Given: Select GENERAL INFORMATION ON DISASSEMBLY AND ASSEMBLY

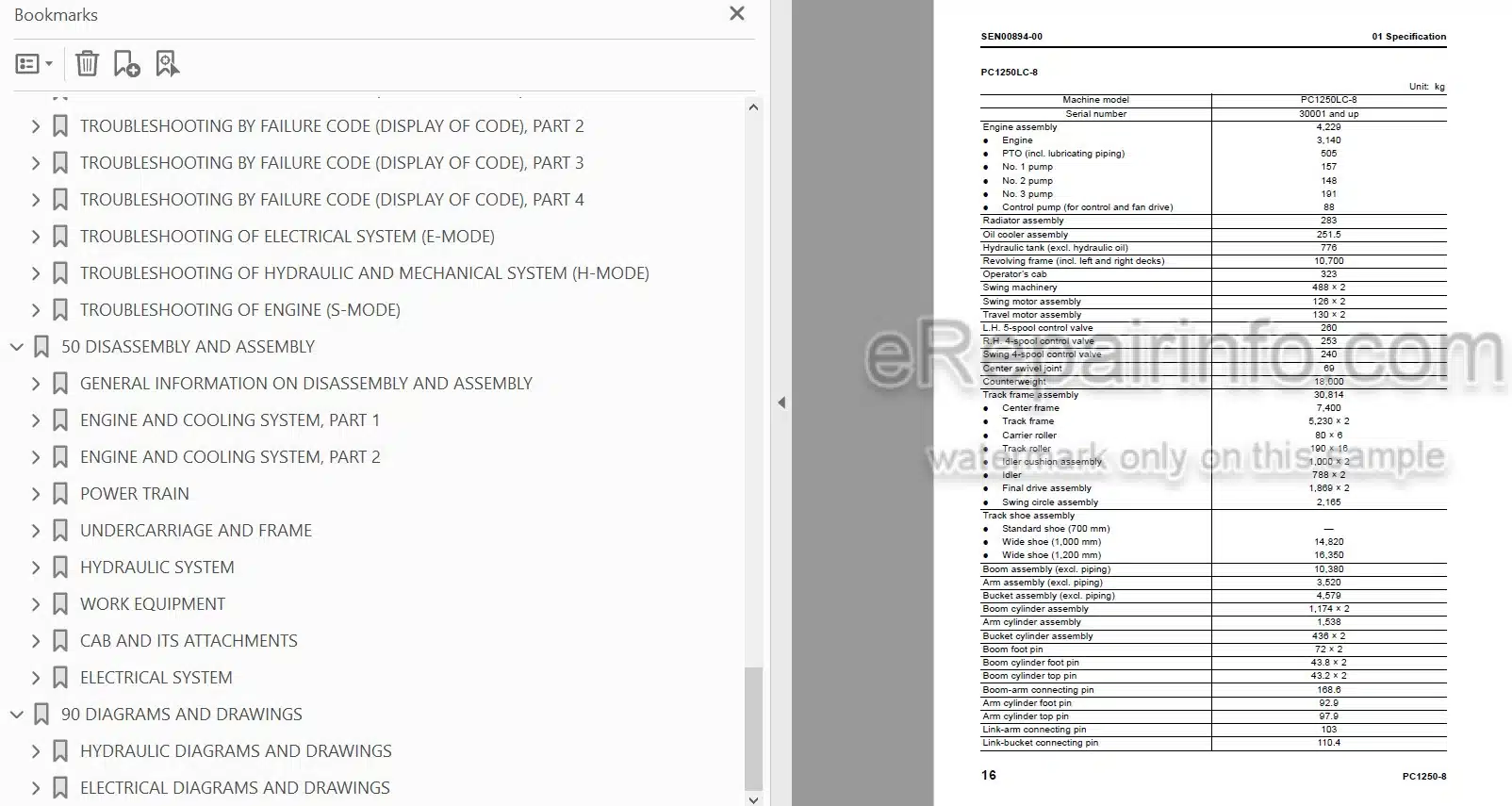Looking at the screenshot, I should point(306,384).
